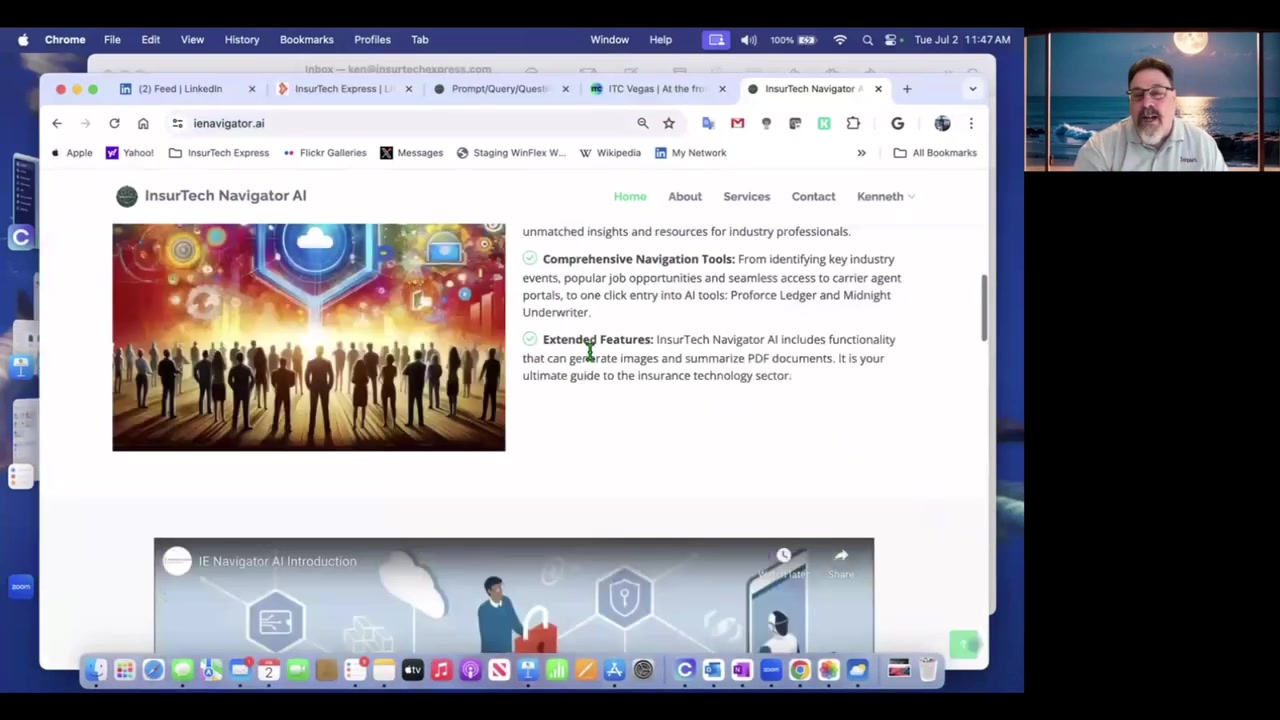Open the Trash in the Dock
The image size is (1280, 720).
(928, 670)
